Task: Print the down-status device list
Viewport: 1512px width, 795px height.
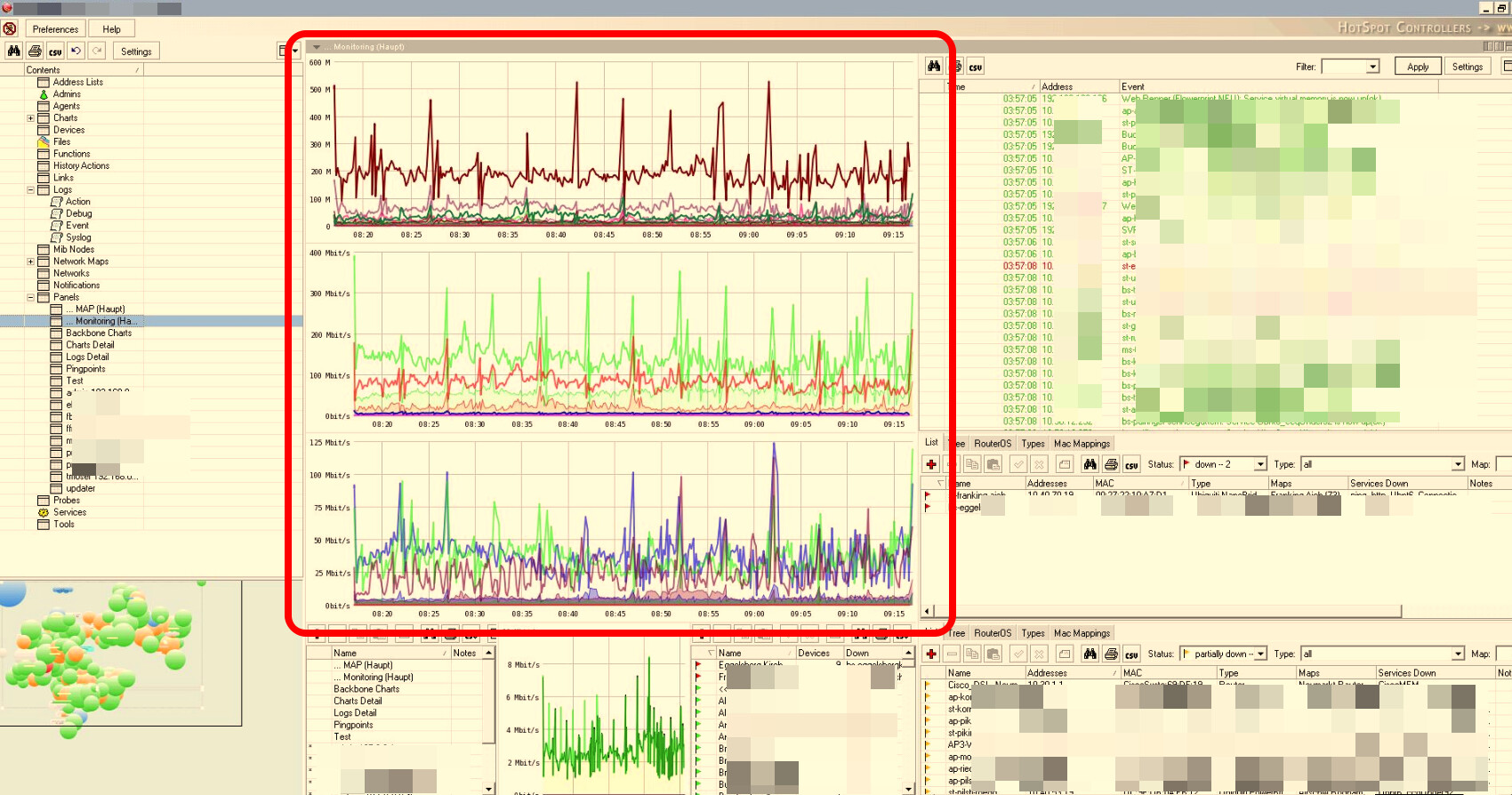Action: click(1111, 464)
